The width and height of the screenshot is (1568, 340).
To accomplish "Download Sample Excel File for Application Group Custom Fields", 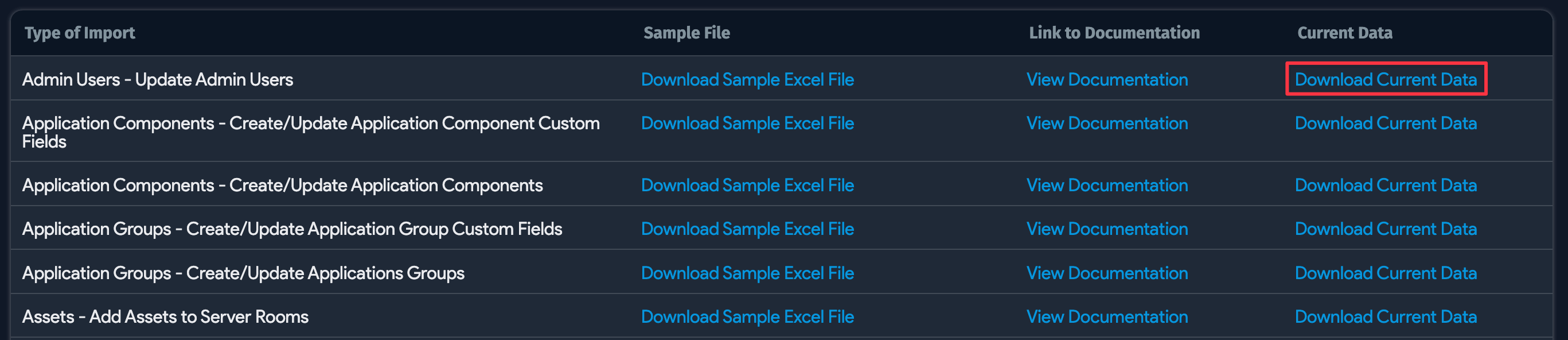I will pyautogui.click(x=748, y=229).
